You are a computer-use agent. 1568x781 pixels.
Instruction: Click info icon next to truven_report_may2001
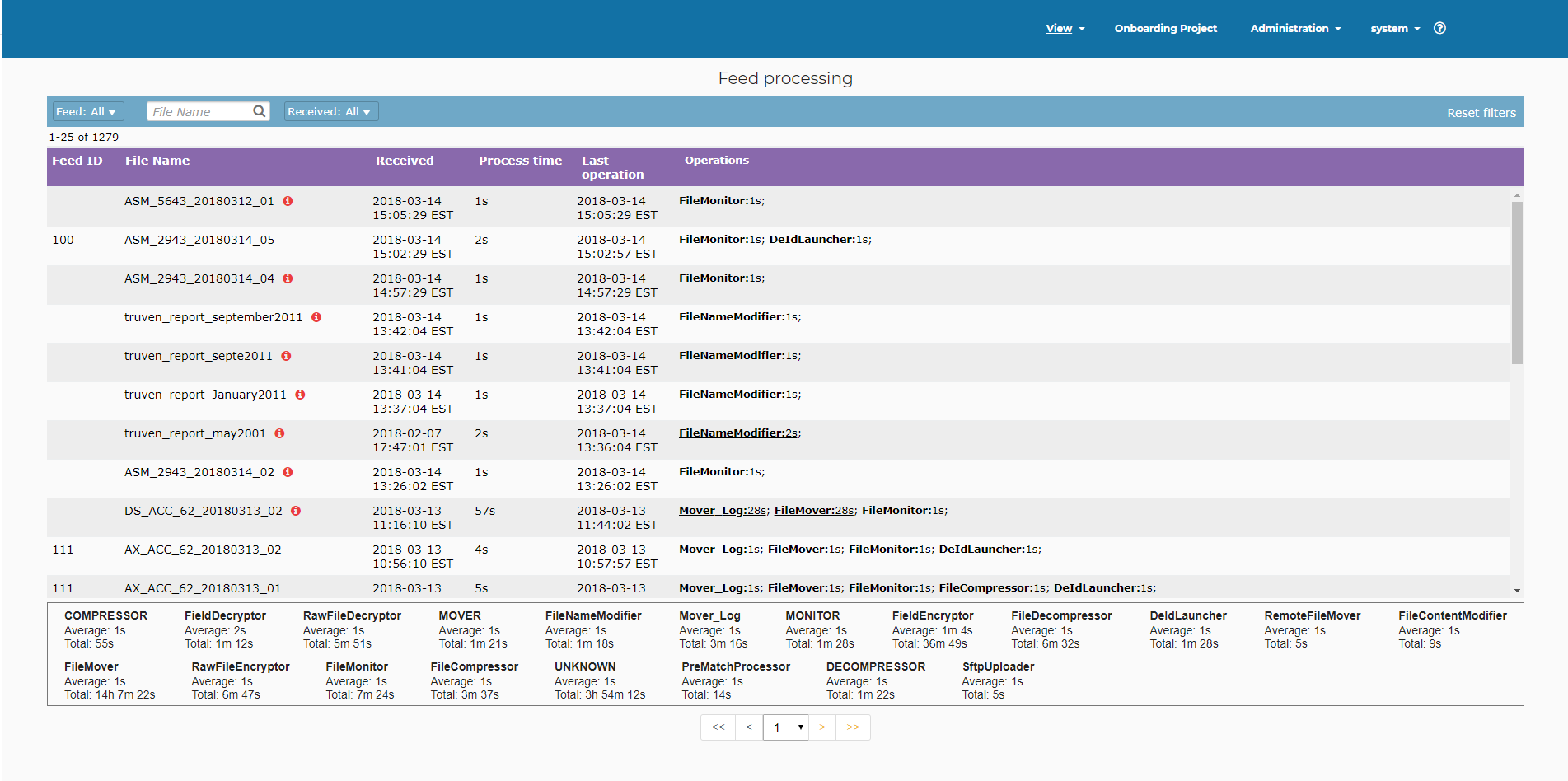pos(280,433)
